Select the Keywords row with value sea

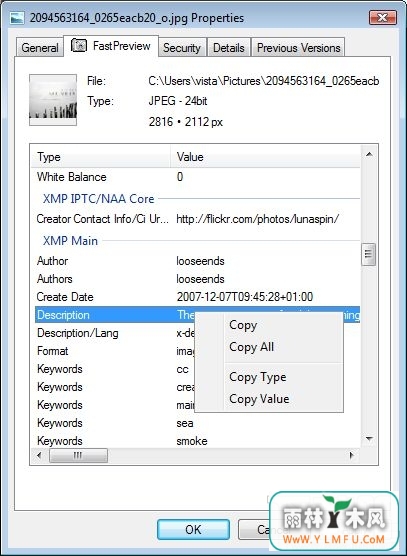click(197, 423)
